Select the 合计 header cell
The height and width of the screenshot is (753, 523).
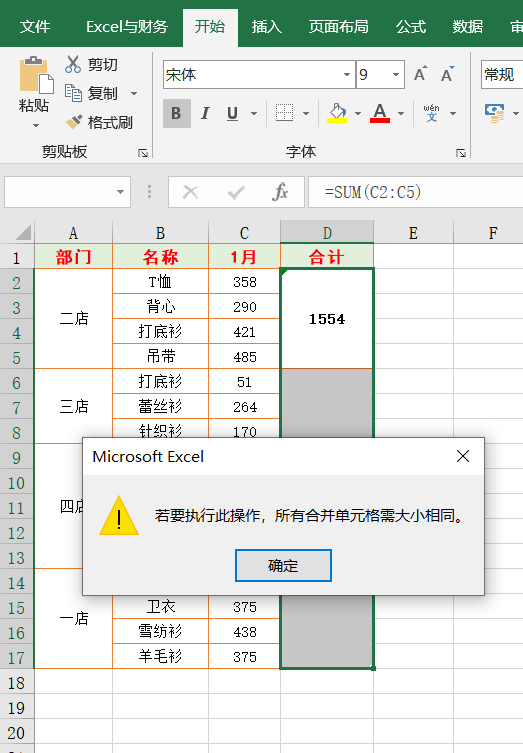[327, 256]
